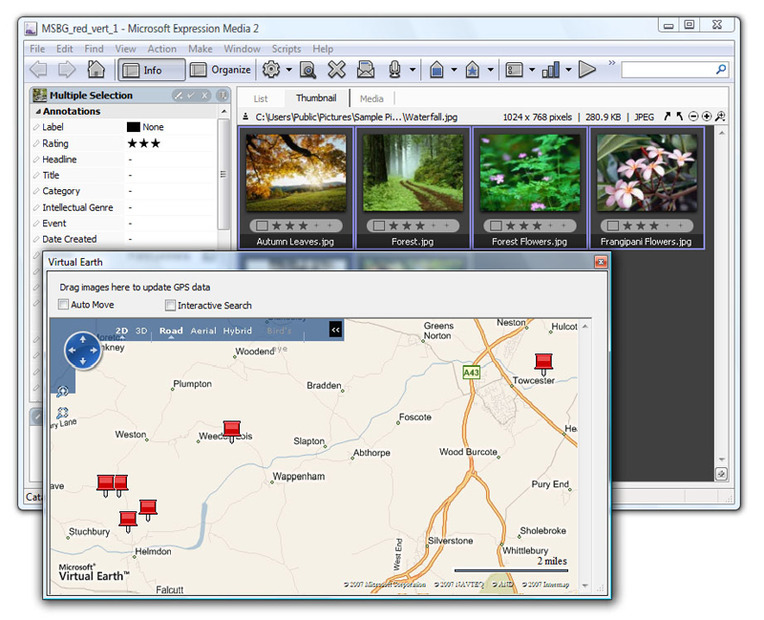The image size is (764, 620).
Task: Select the Aerial map style
Action: 203,331
